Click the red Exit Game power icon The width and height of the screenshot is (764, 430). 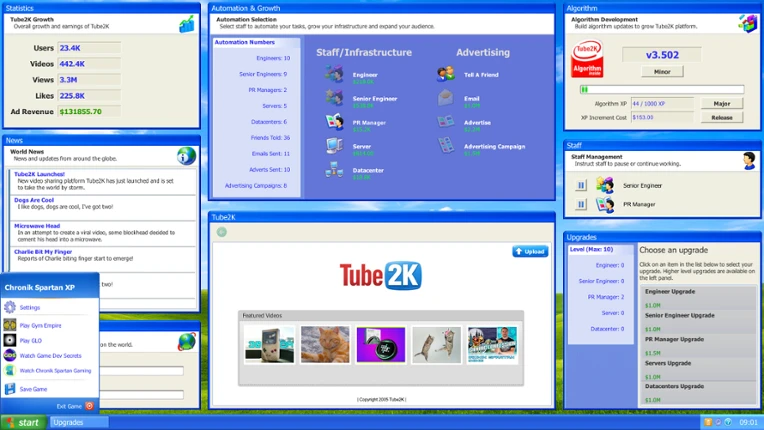[89, 406]
